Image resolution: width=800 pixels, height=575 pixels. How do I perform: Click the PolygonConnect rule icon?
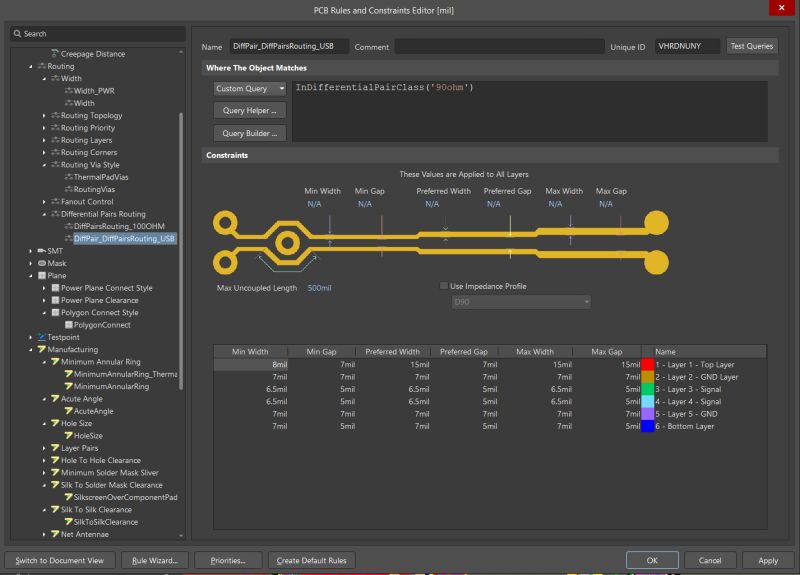pyautogui.click(x=68, y=325)
